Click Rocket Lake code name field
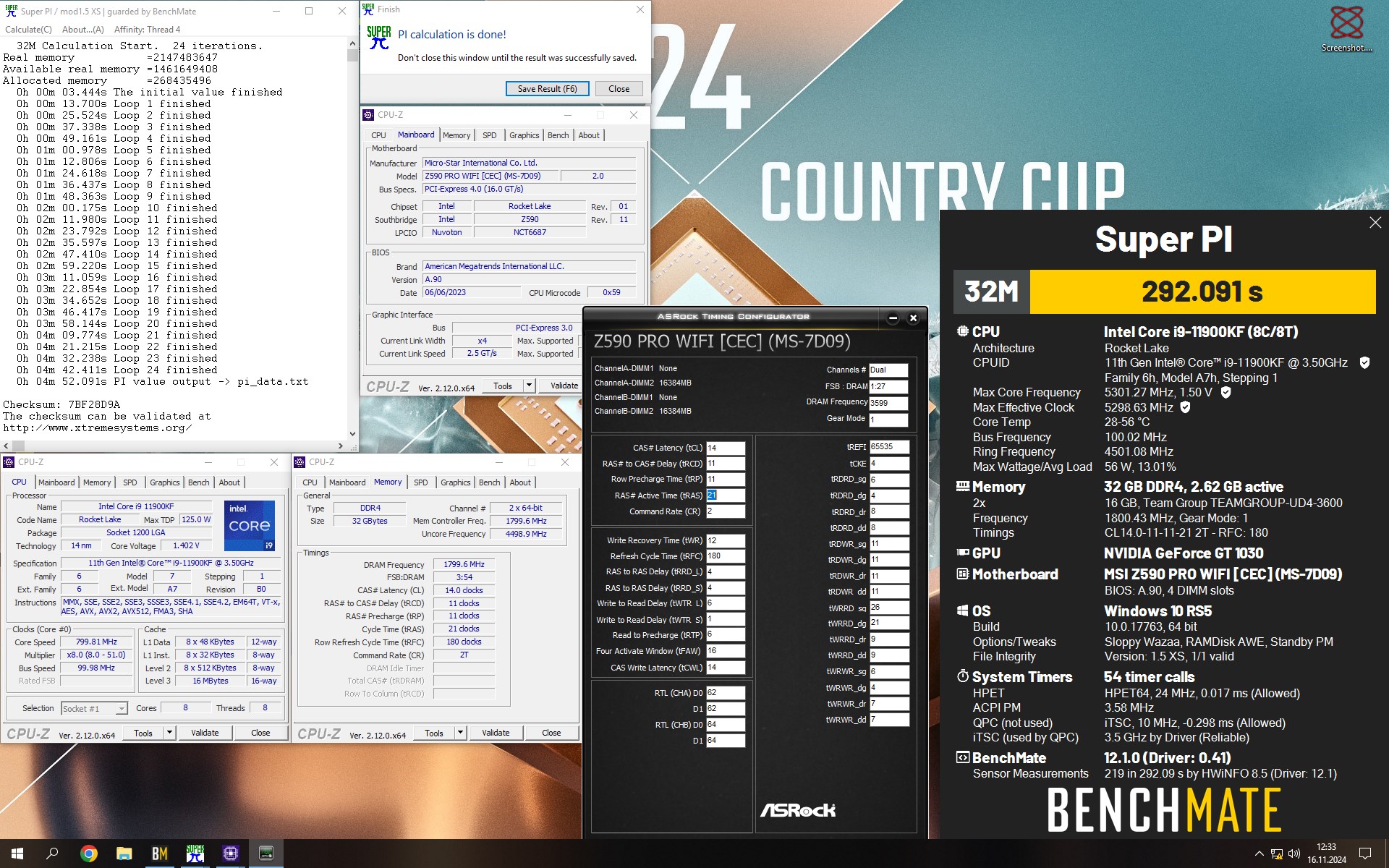Viewport: 1389px width, 868px height. (x=101, y=520)
